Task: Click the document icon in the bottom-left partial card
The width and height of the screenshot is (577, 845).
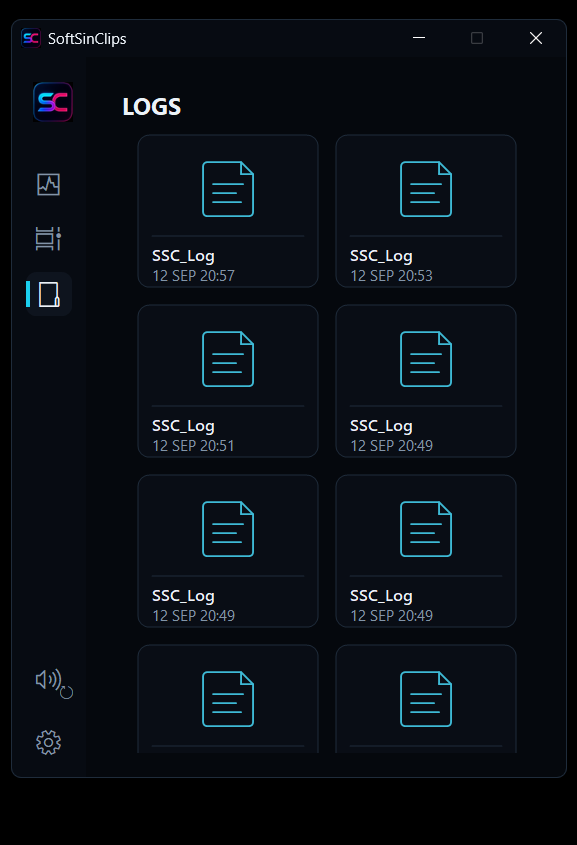Action: tap(228, 699)
